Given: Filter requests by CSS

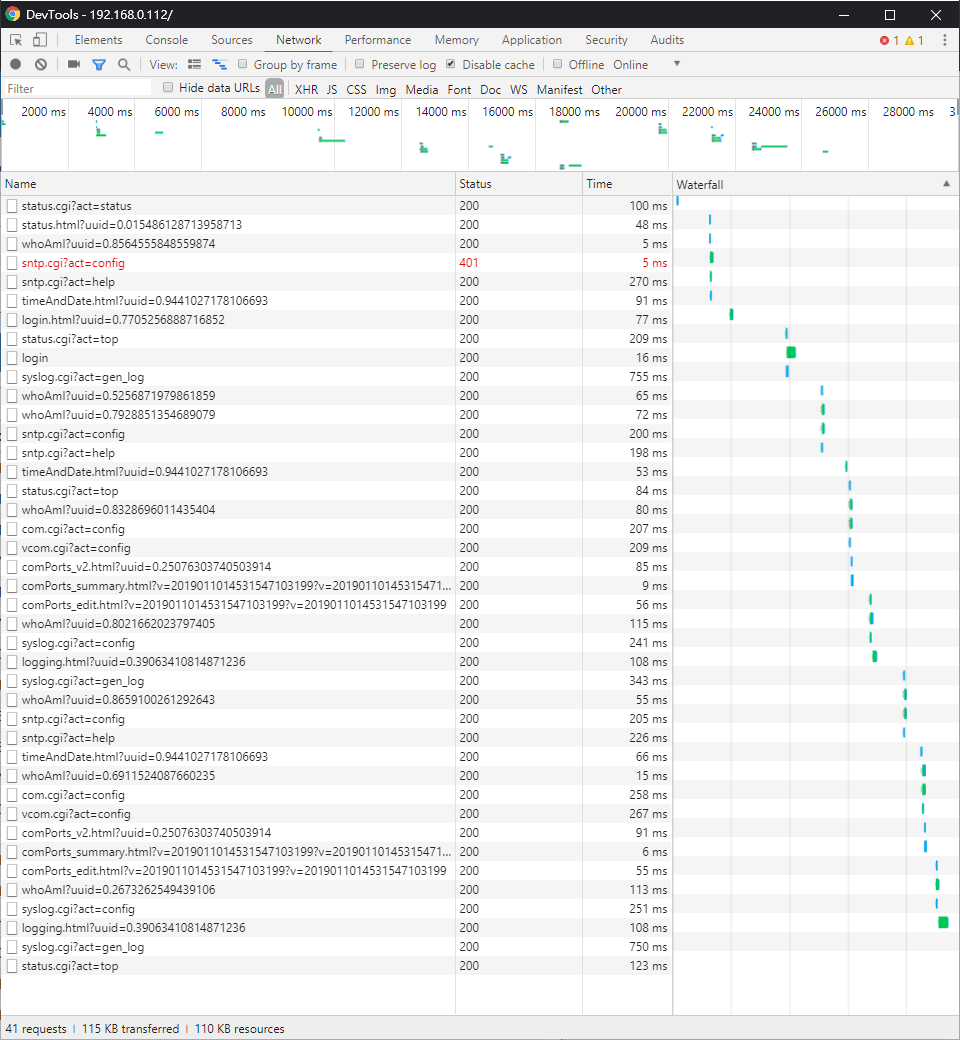Looking at the screenshot, I should (356, 90).
